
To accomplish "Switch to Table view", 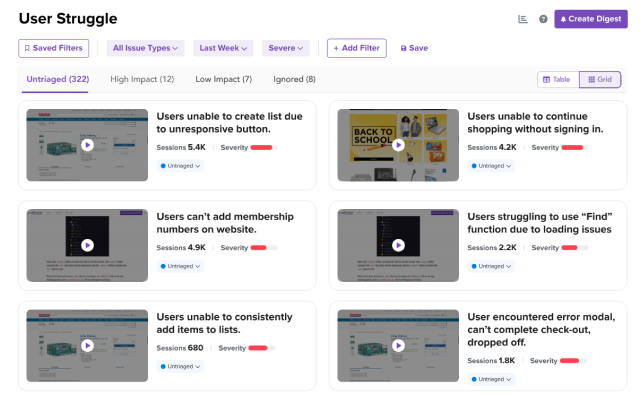I will [558, 80].
